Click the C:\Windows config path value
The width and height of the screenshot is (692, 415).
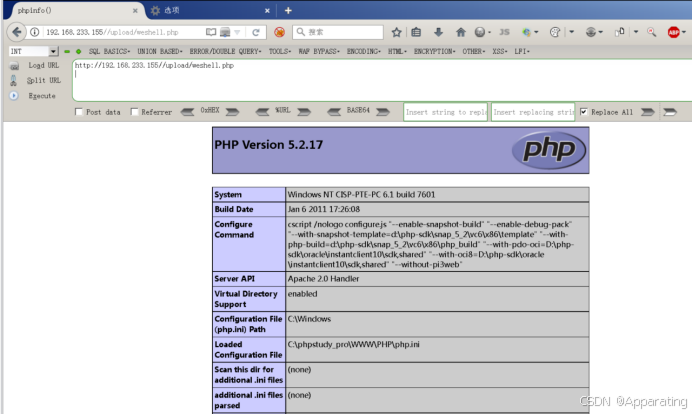[309, 319]
